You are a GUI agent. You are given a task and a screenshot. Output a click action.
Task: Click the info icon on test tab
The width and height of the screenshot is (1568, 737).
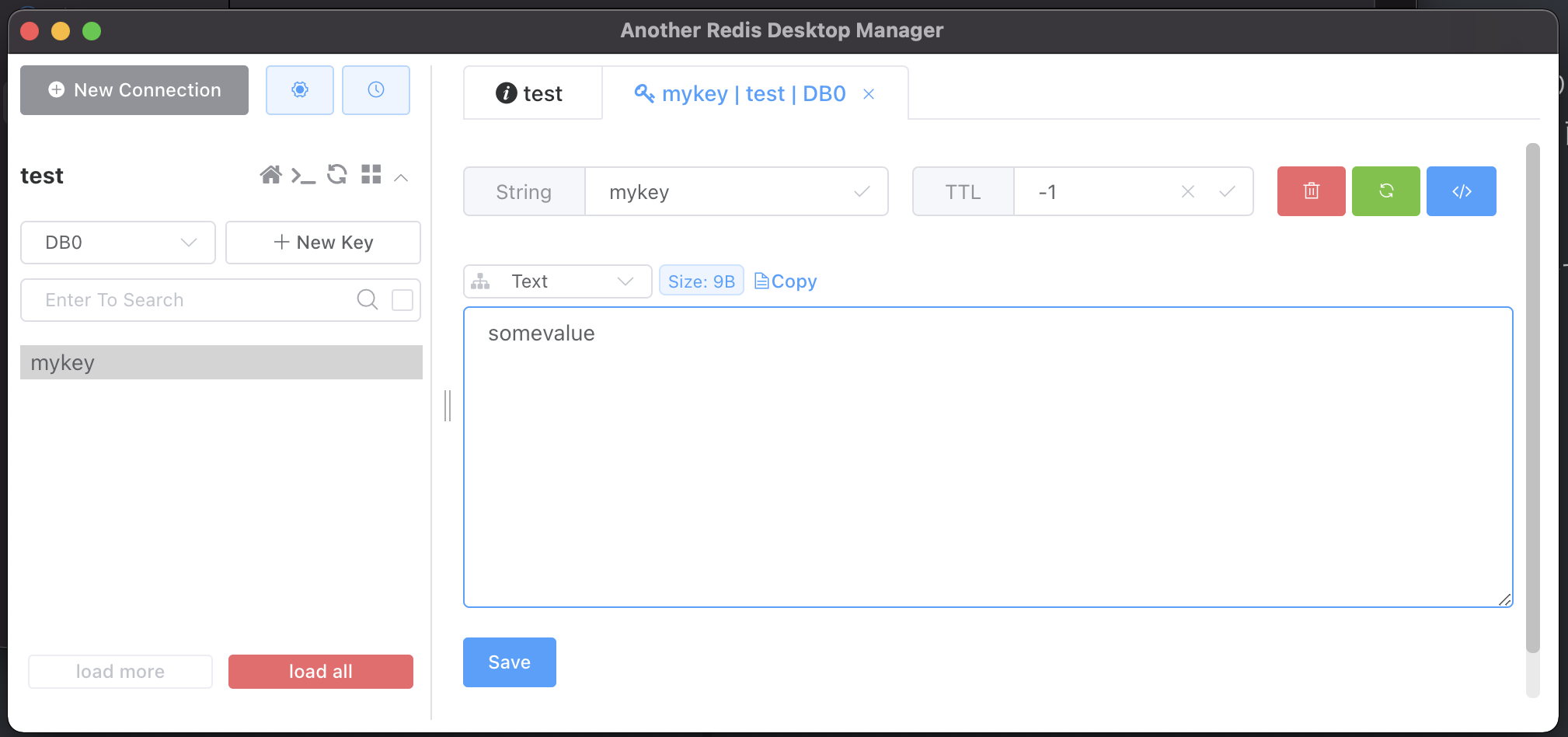point(507,93)
